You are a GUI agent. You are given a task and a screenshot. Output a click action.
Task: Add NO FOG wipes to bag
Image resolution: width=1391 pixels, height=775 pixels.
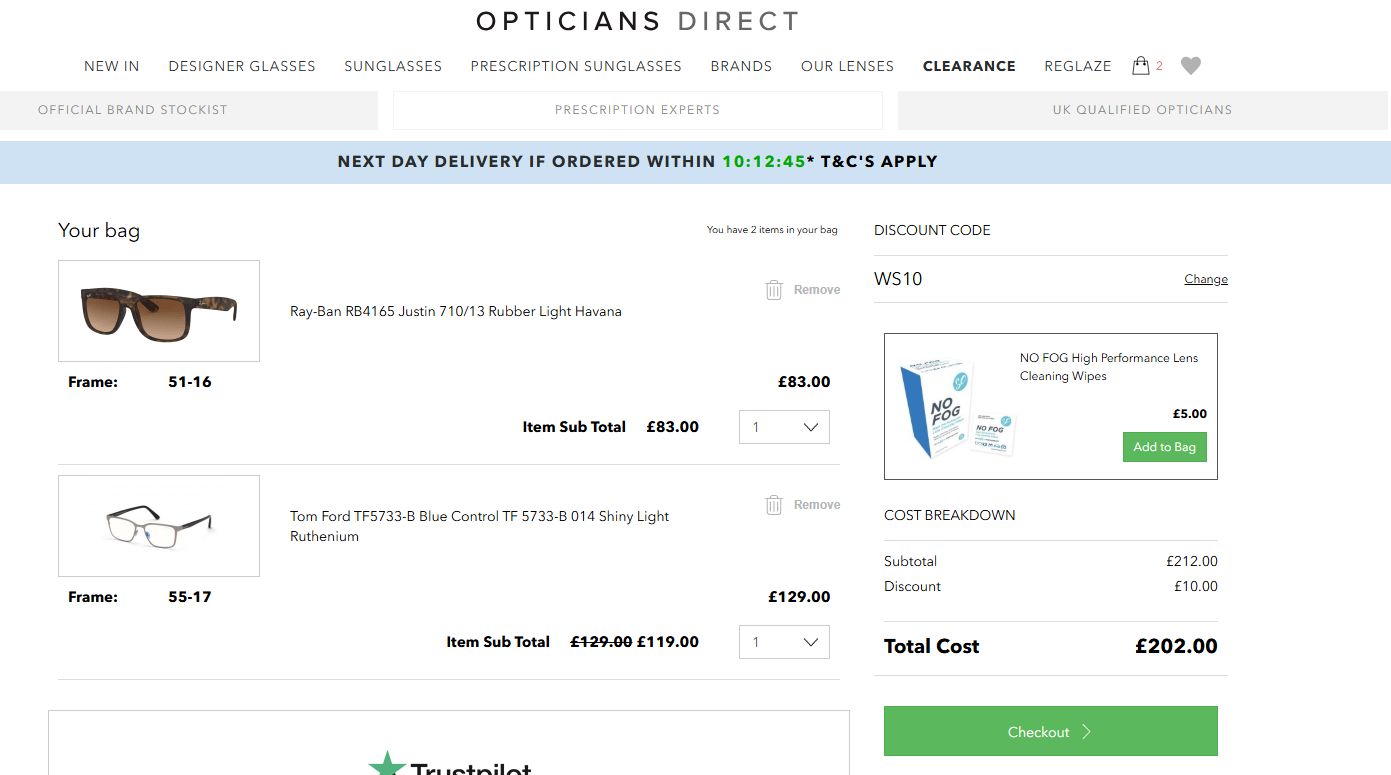pyautogui.click(x=1164, y=447)
